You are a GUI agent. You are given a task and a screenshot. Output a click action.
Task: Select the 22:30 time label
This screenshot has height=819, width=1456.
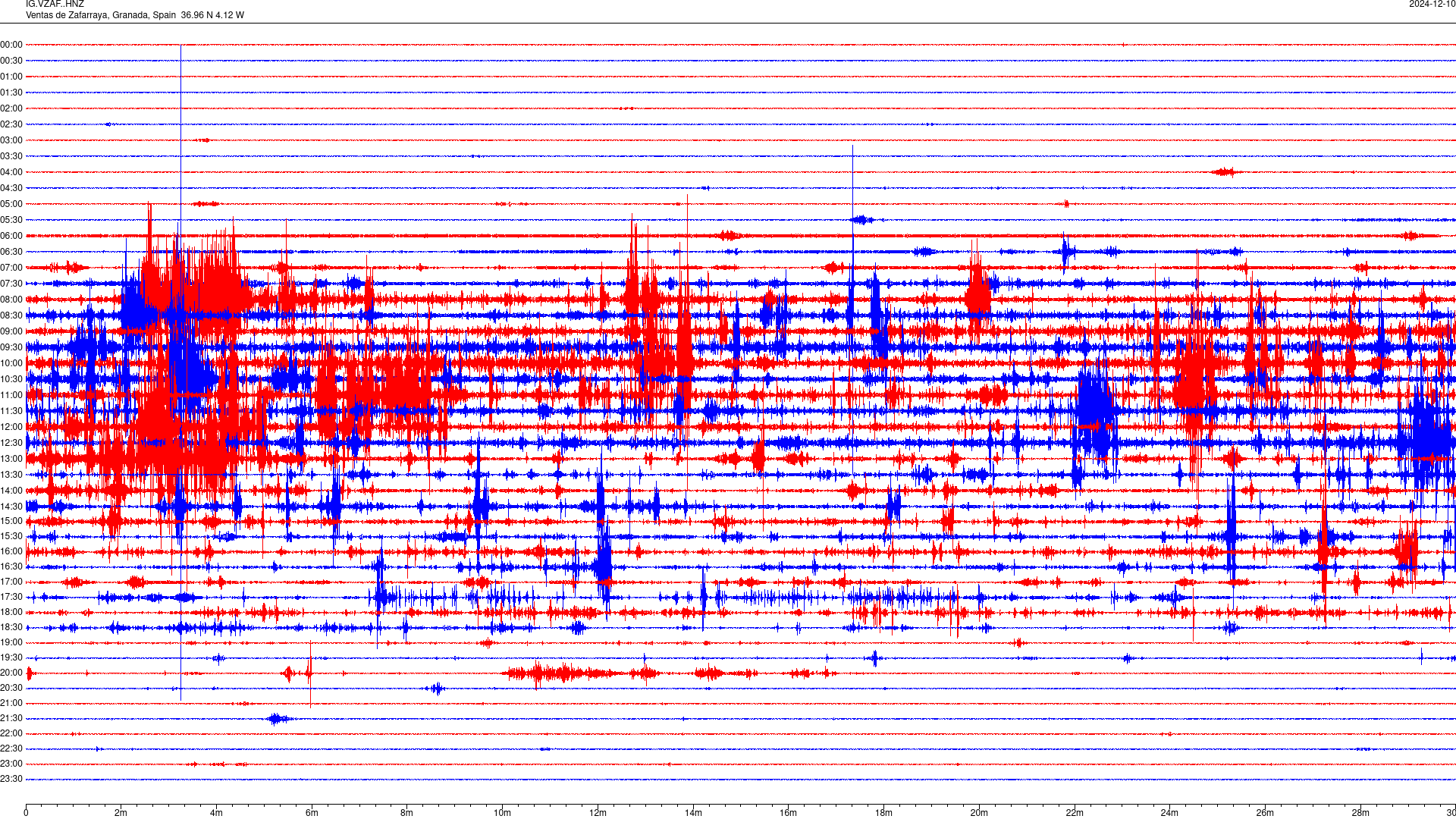pyautogui.click(x=11, y=748)
